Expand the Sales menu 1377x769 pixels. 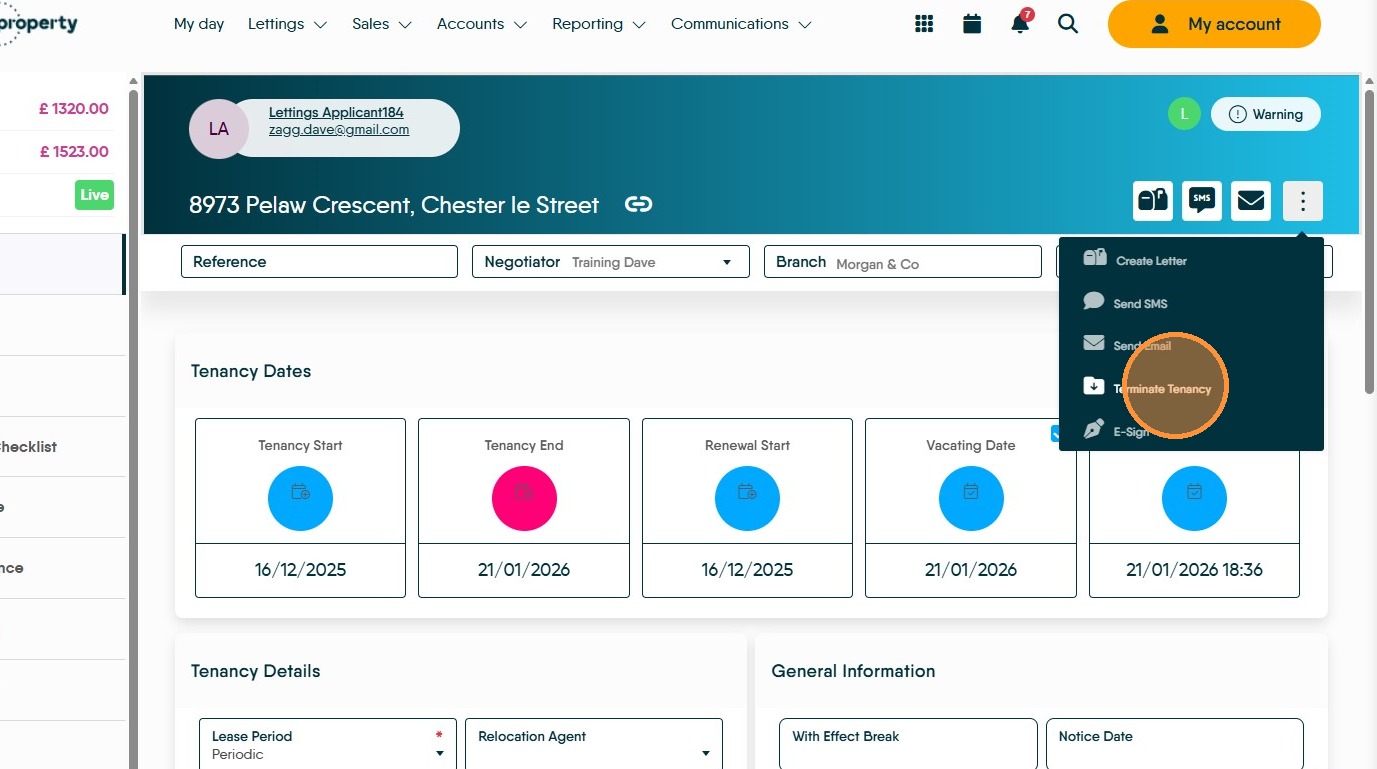tap(381, 24)
